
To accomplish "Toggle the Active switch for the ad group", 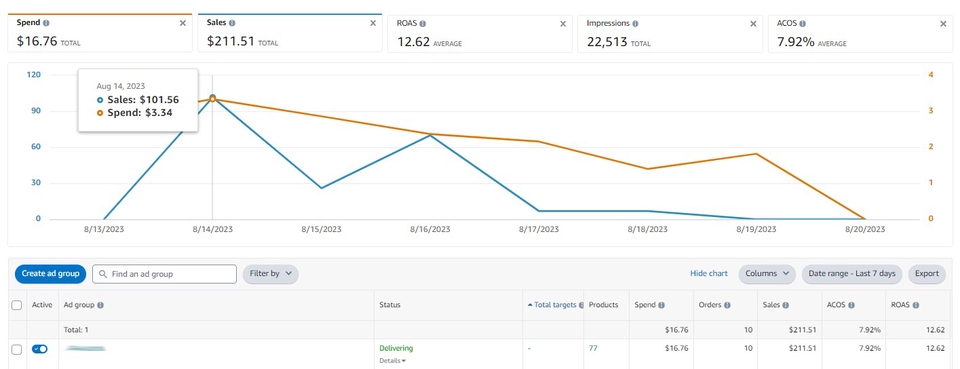I will 40,349.
